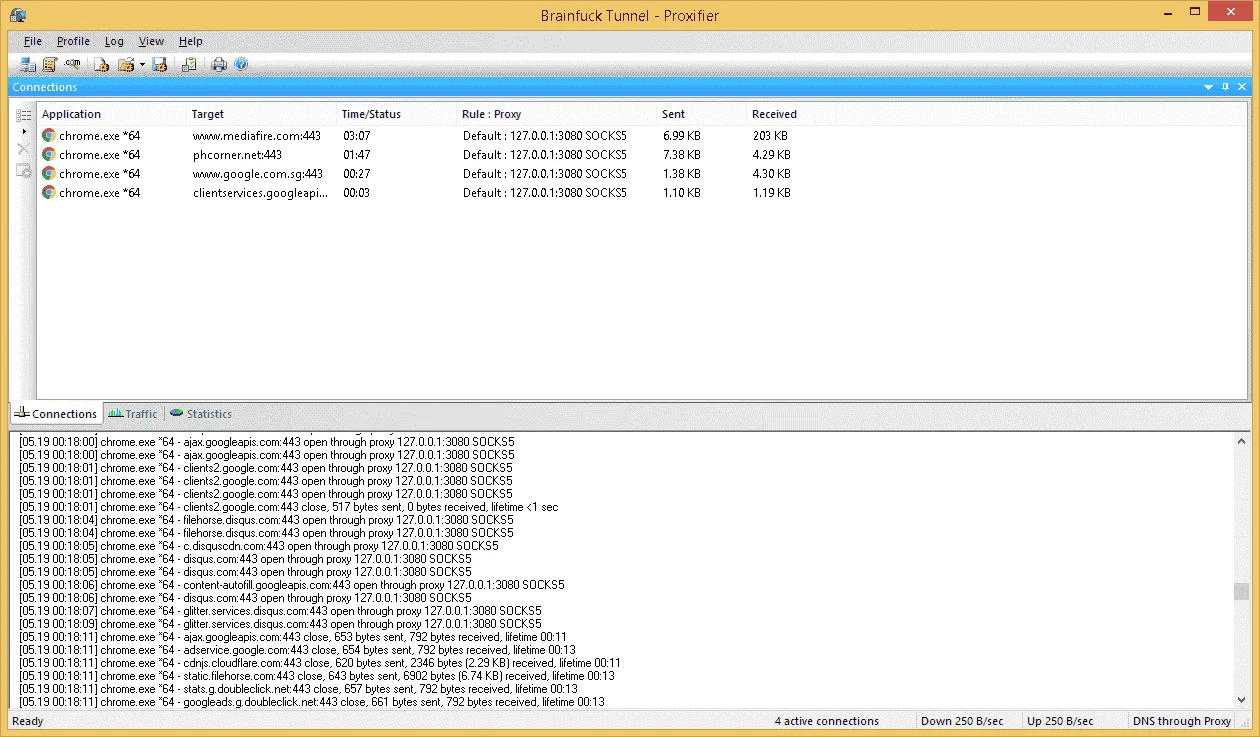The width and height of the screenshot is (1260, 737).
Task: Close the Connections panel
Action: (x=1243, y=87)
